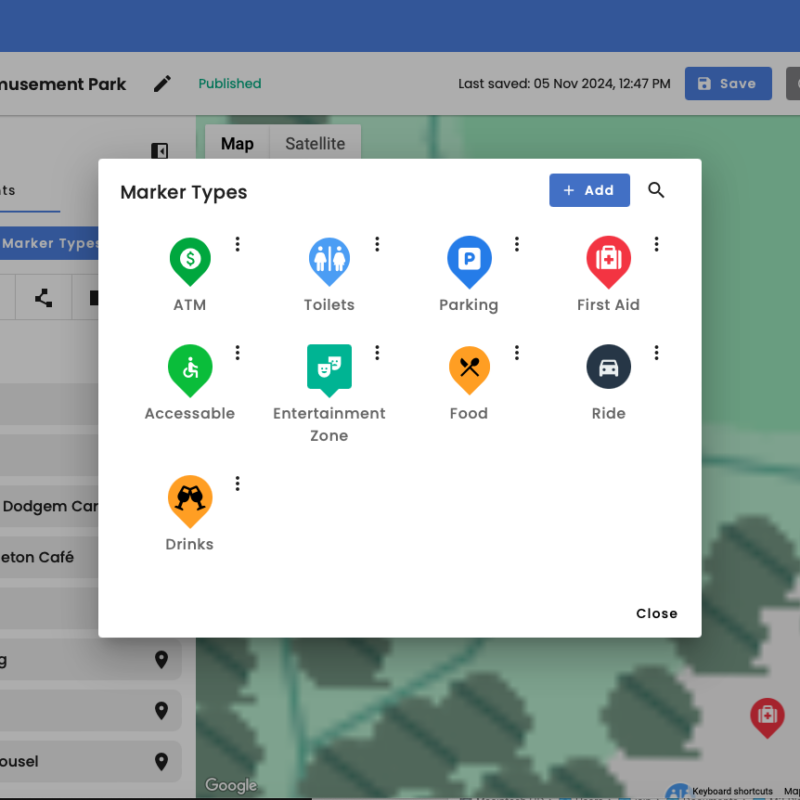
Task: Pick the Entertainment Zone marker icon
Action: click(x=329, y=368)
